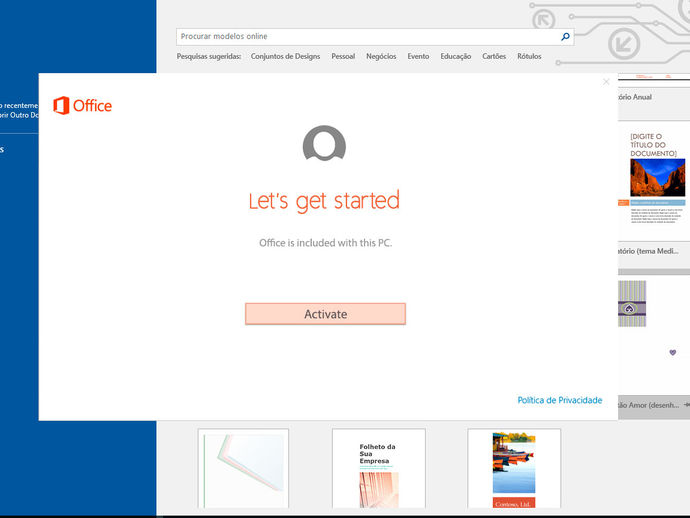690x518 pixels.
Task: Select suggested search Educação
Action: pos(455,56)
